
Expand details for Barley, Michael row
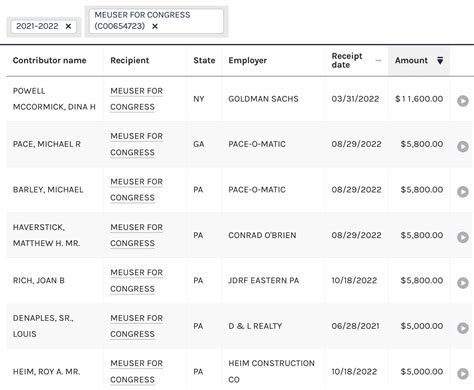tap(463, 192)
